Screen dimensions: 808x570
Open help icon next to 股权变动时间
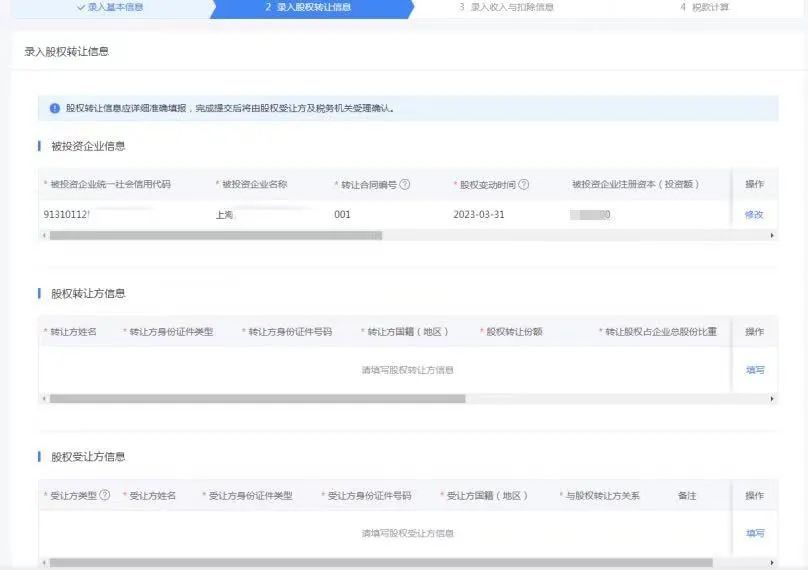(524, 184)
